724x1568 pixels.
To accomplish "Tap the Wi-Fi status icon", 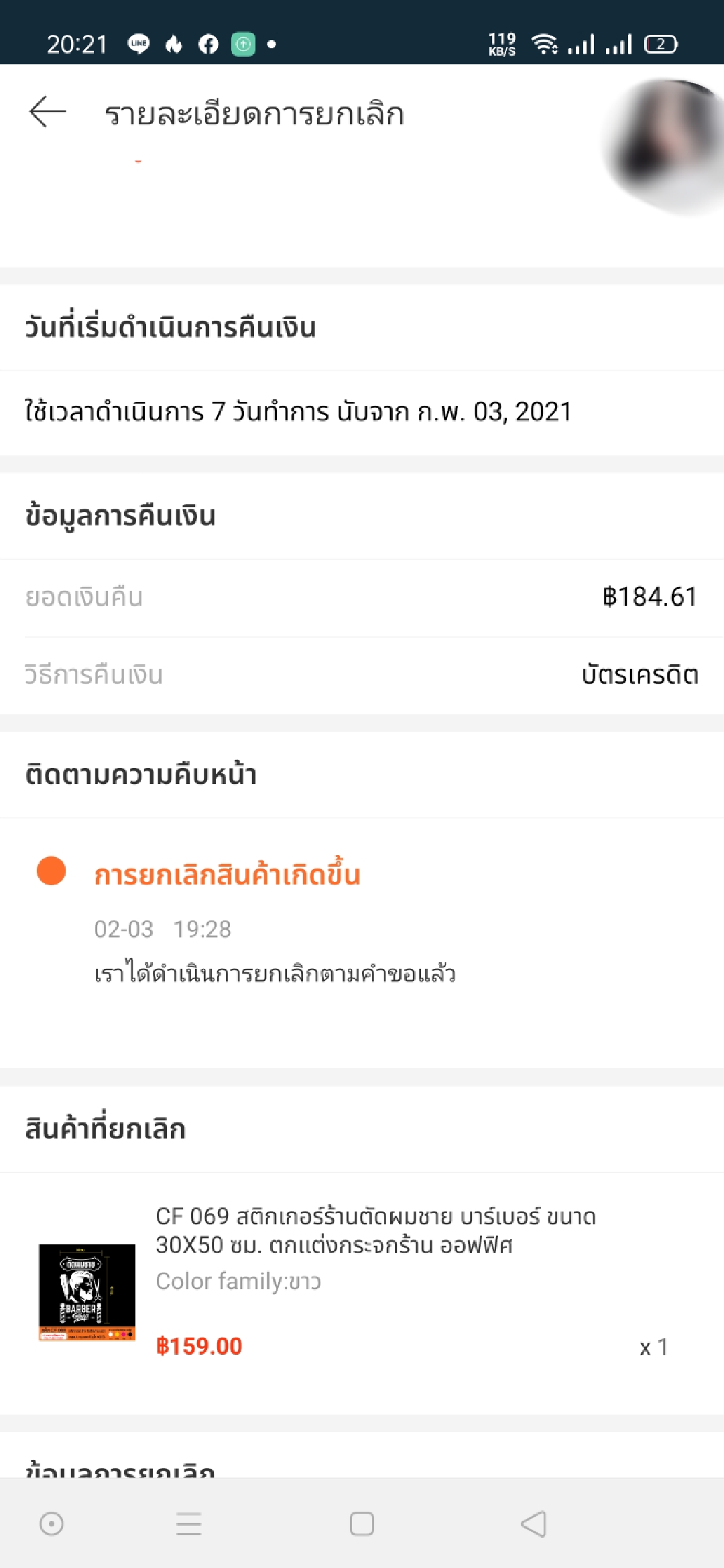I will (x=544, y=44).
